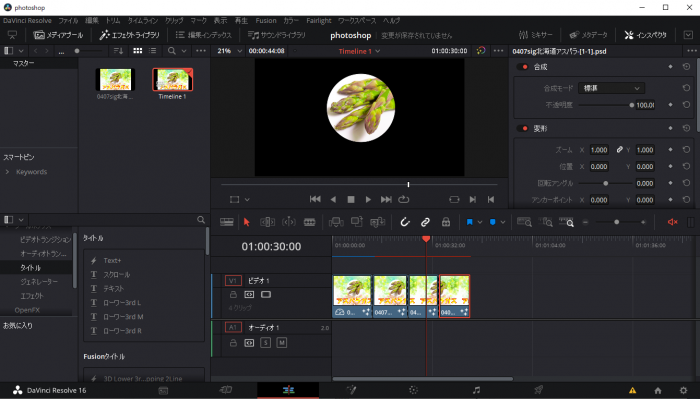Open the サウンドライブラリ panel
Screen dimensions: 700x399
277,35
